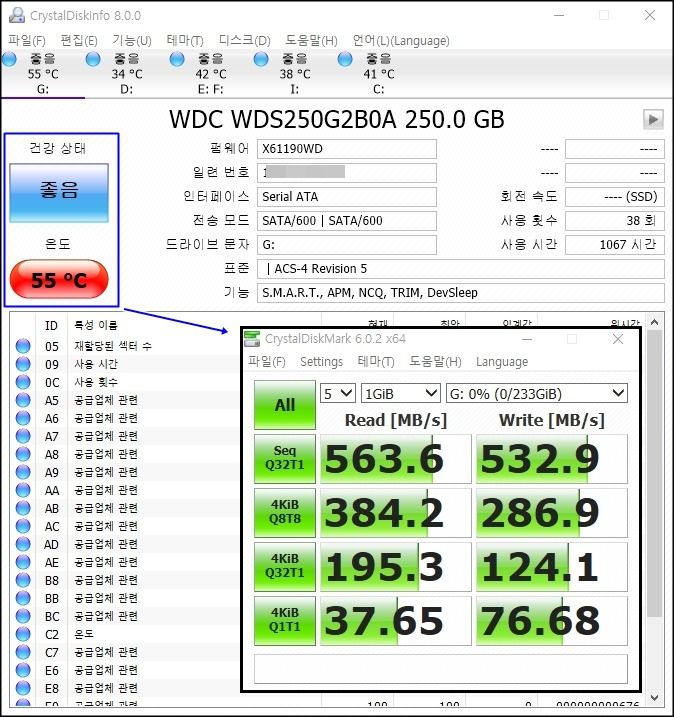Run the 4KiB Q1T1 benchmark
Viewport: 674px width, 717px height.
click(x=285, y=621)
